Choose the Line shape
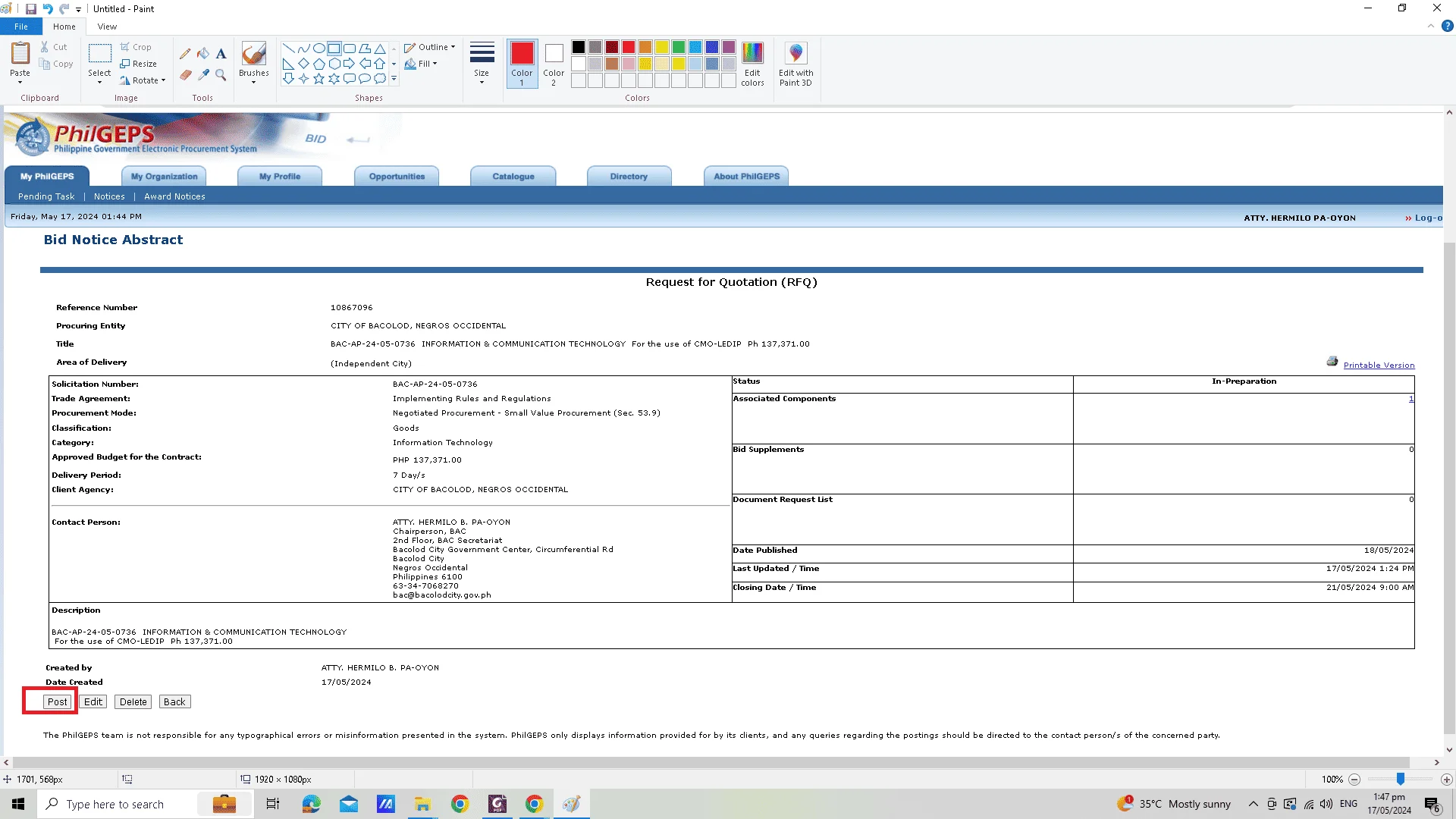 click(288, 49)
